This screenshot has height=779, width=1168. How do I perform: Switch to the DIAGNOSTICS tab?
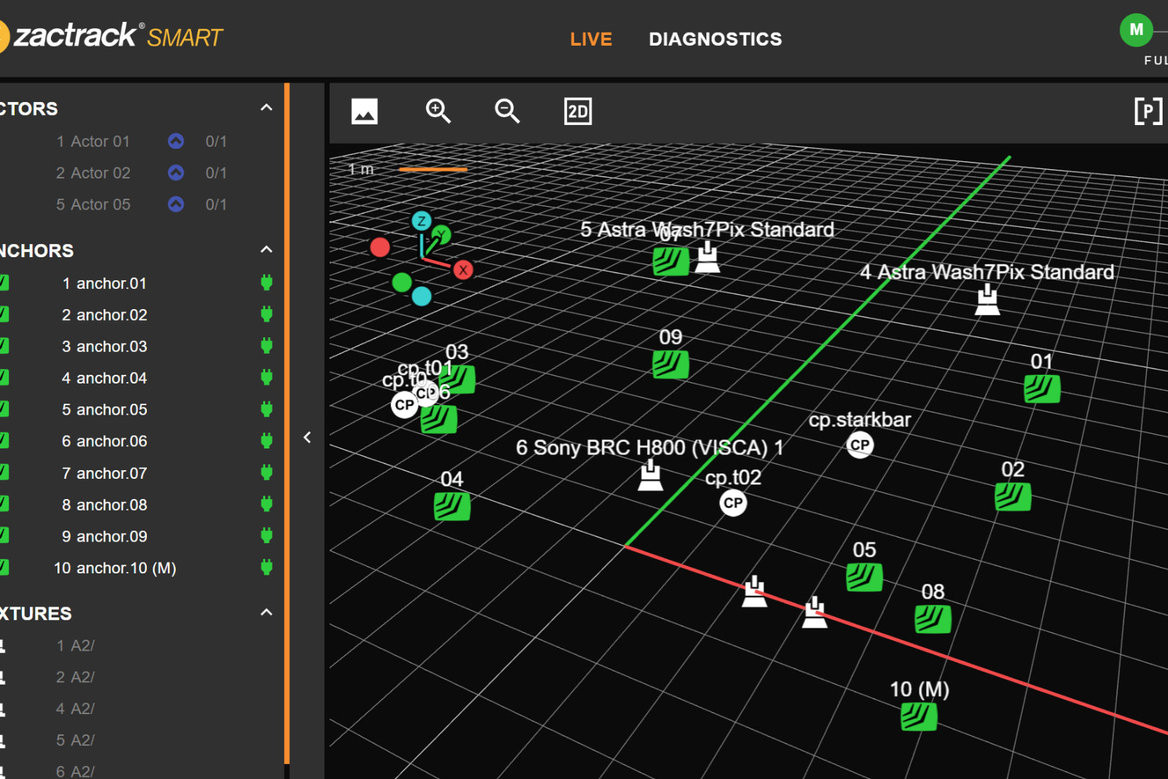tap(715, 39)
